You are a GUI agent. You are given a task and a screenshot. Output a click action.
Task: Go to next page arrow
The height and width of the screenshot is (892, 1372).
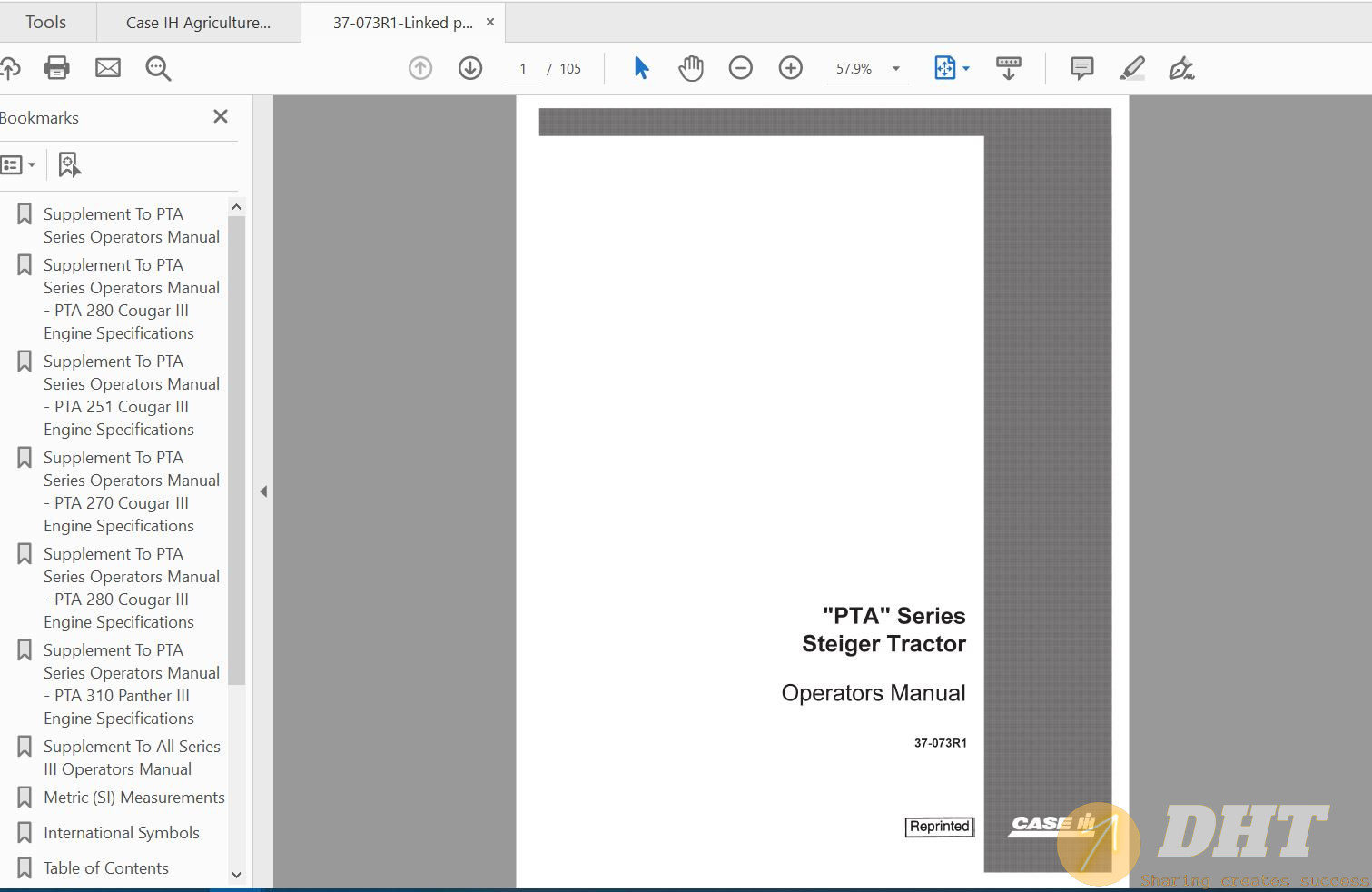tap(470, 68)
